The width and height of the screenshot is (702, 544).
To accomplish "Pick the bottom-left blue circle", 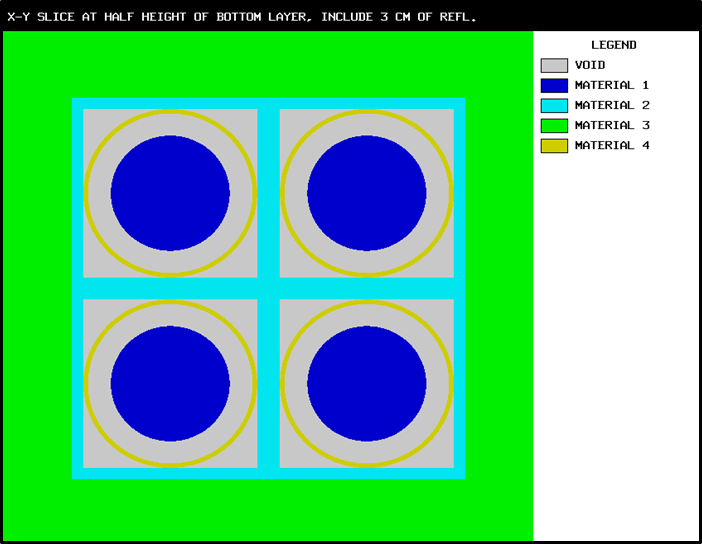I will point(170,383).
